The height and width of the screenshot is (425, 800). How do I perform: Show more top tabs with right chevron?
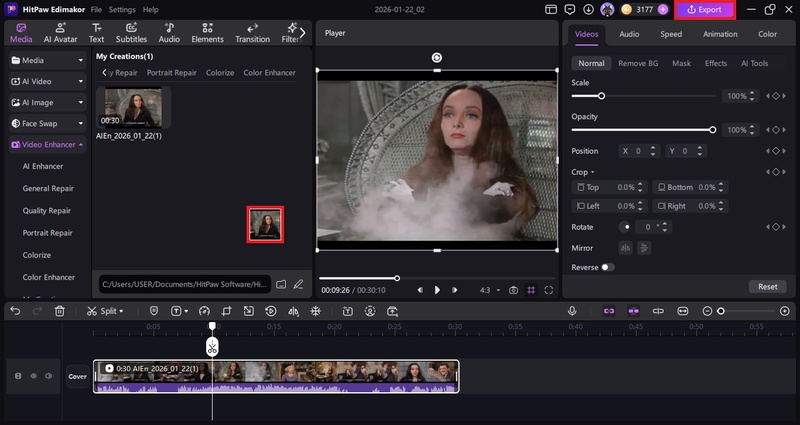pos(303,33)
